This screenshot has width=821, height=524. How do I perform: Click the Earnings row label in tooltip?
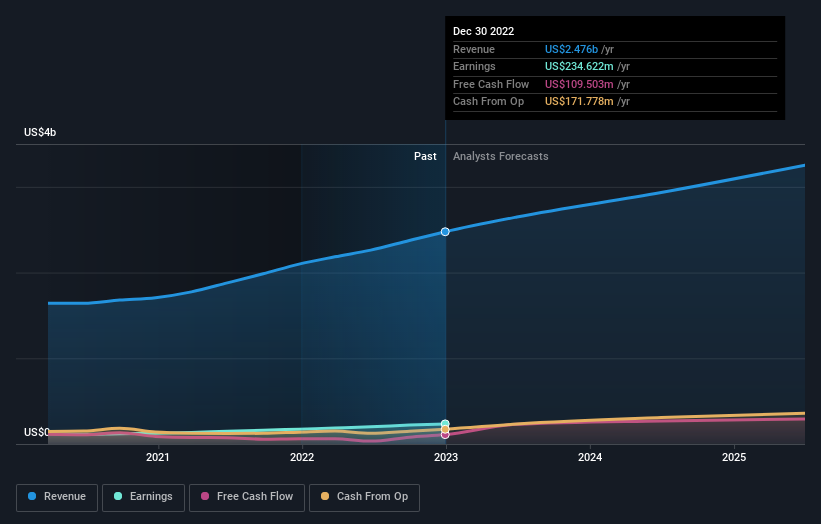point(474,66)
